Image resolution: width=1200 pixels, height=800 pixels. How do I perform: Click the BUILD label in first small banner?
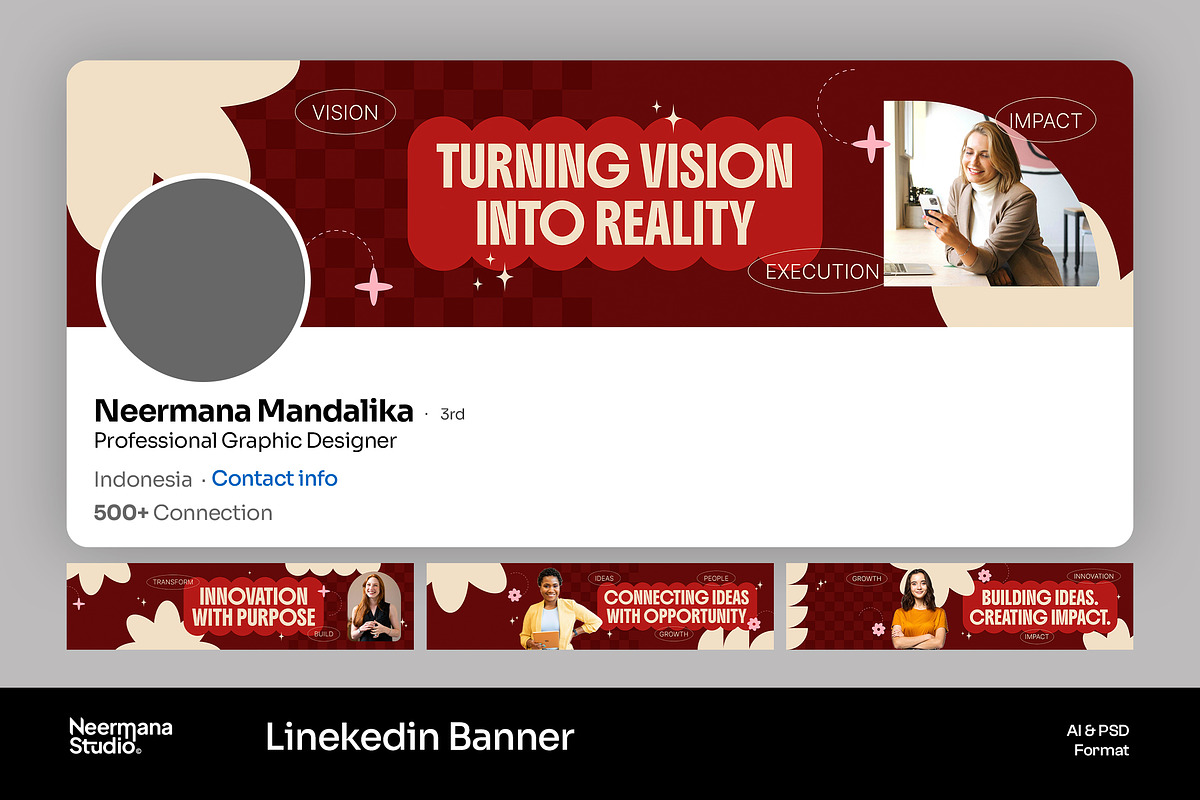click(x=324, y=634)
